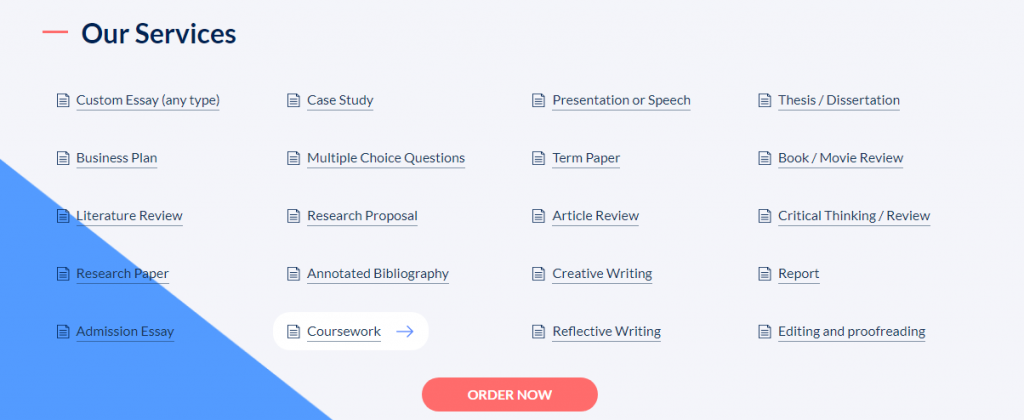Select the Reflective Writing link
Viewport: 1024px width, 420px height.
(607, 332)
